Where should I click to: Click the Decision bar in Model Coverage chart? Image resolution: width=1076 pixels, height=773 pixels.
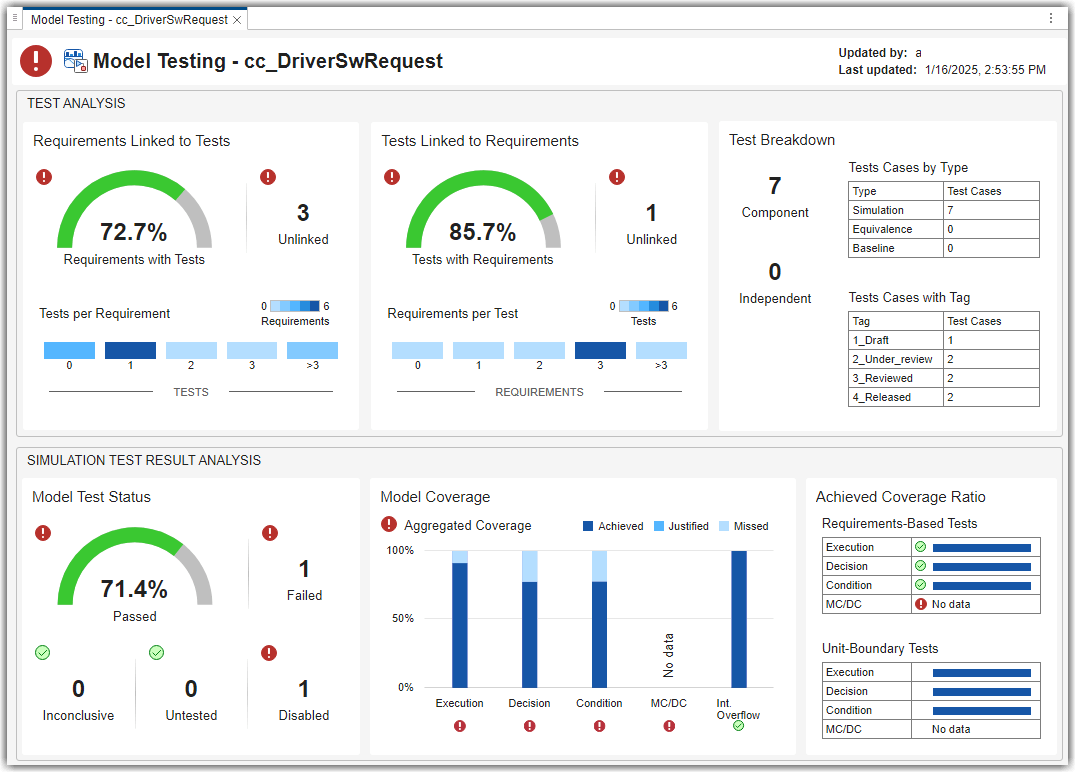(x=530, y=619)
